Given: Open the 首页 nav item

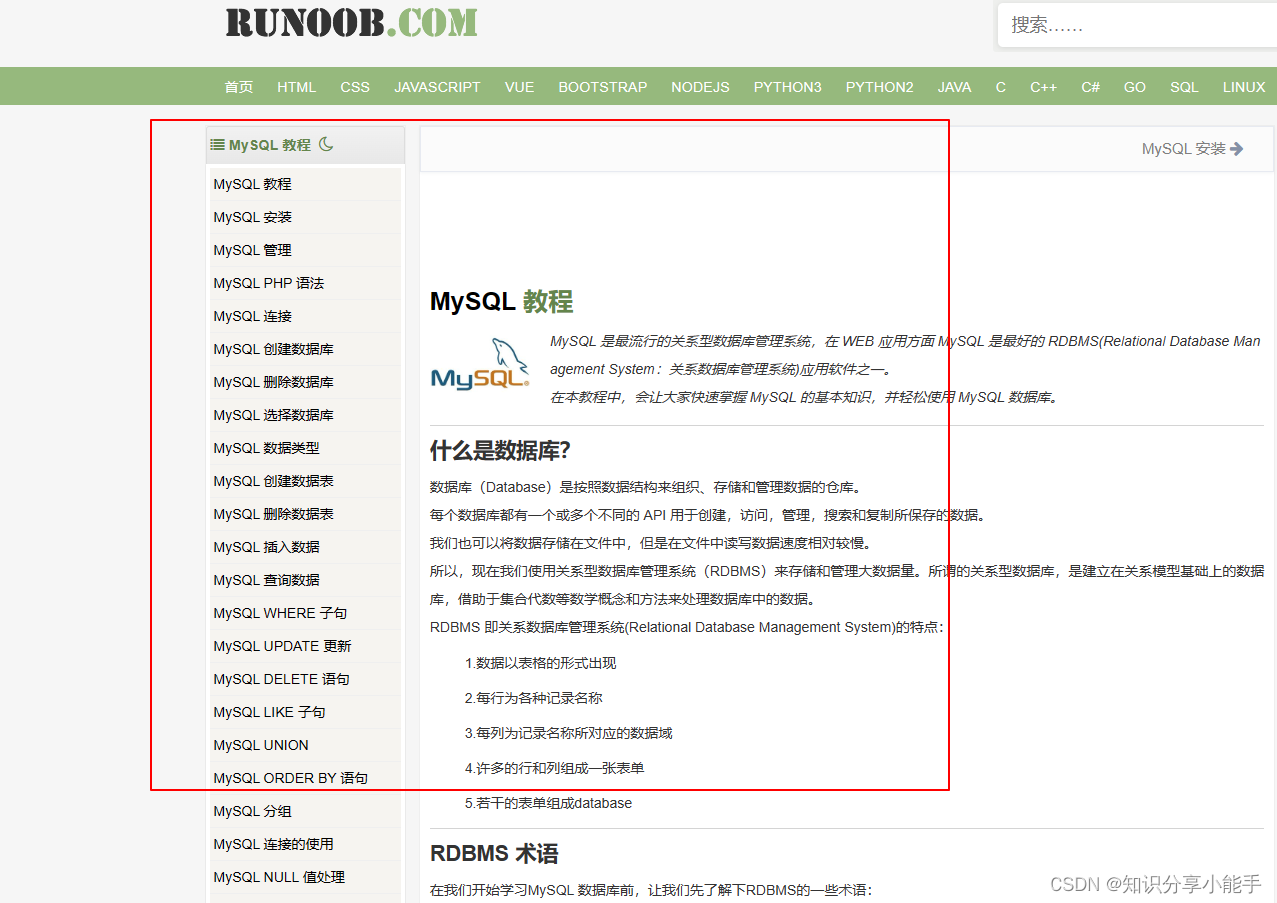Looking at the screenshot, I should click(x=239, y=87).
